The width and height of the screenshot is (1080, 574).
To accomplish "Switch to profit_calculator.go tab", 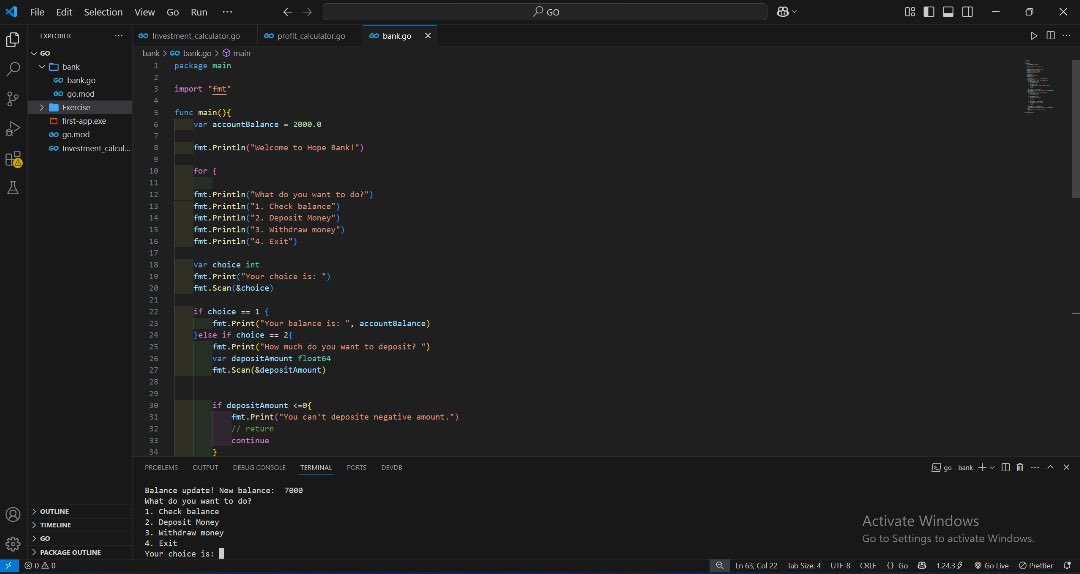I will [311, 36].
